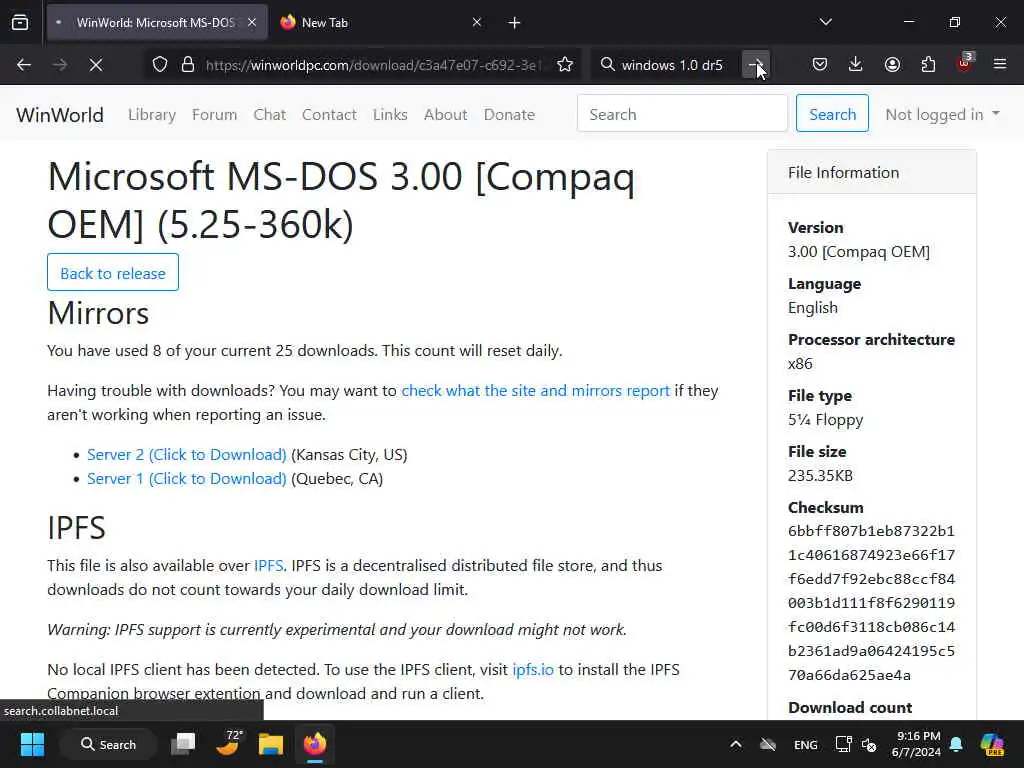Open the Library nav item

coord(152,114)
